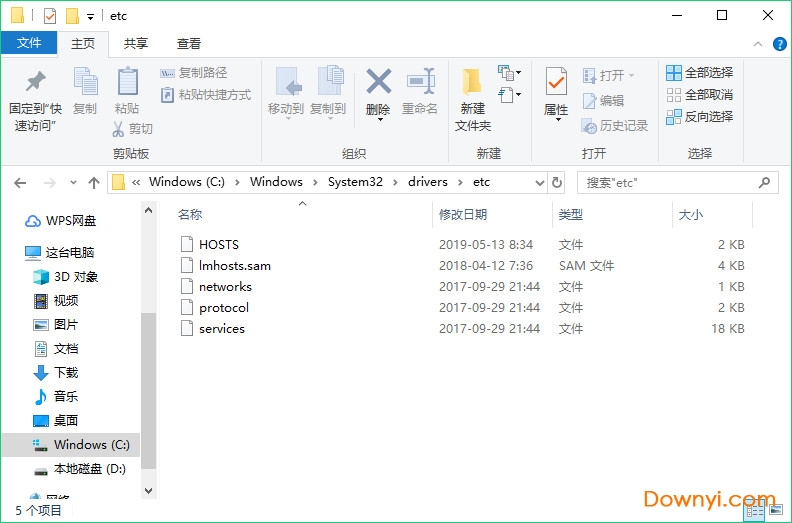Open Videos (视频) in the sidebar

pyautogui.click(x=56, y=301)
